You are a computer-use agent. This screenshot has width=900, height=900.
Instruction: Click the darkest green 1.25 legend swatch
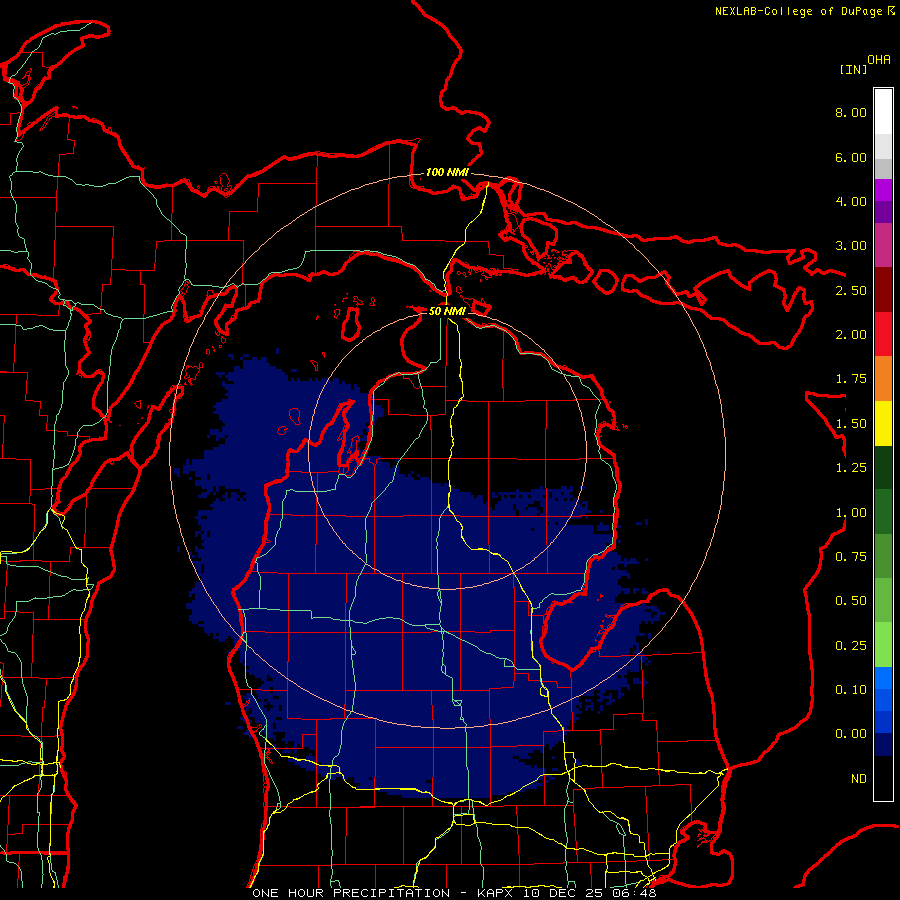(883, 467)
